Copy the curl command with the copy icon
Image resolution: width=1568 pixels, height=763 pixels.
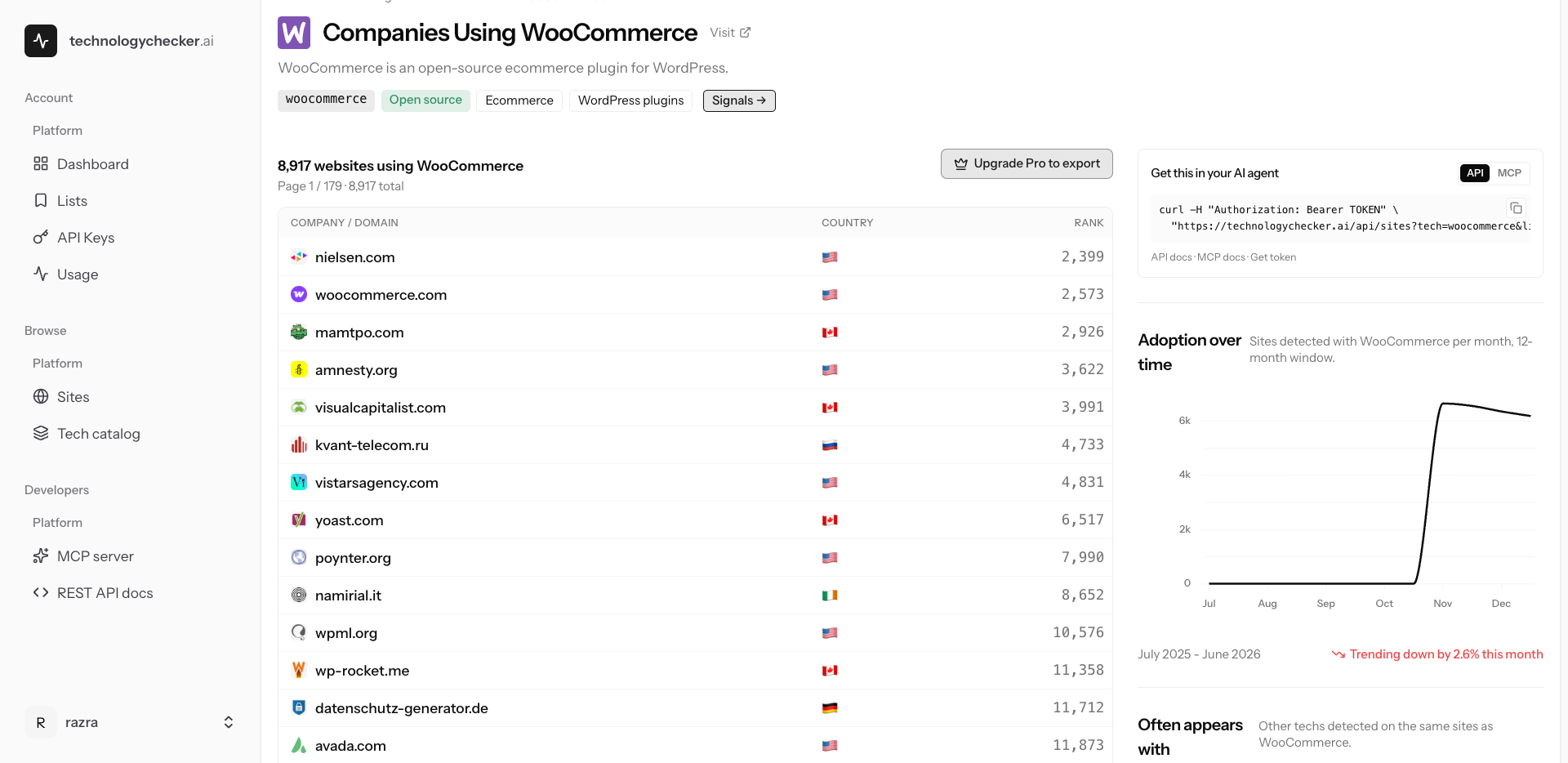1516,208
